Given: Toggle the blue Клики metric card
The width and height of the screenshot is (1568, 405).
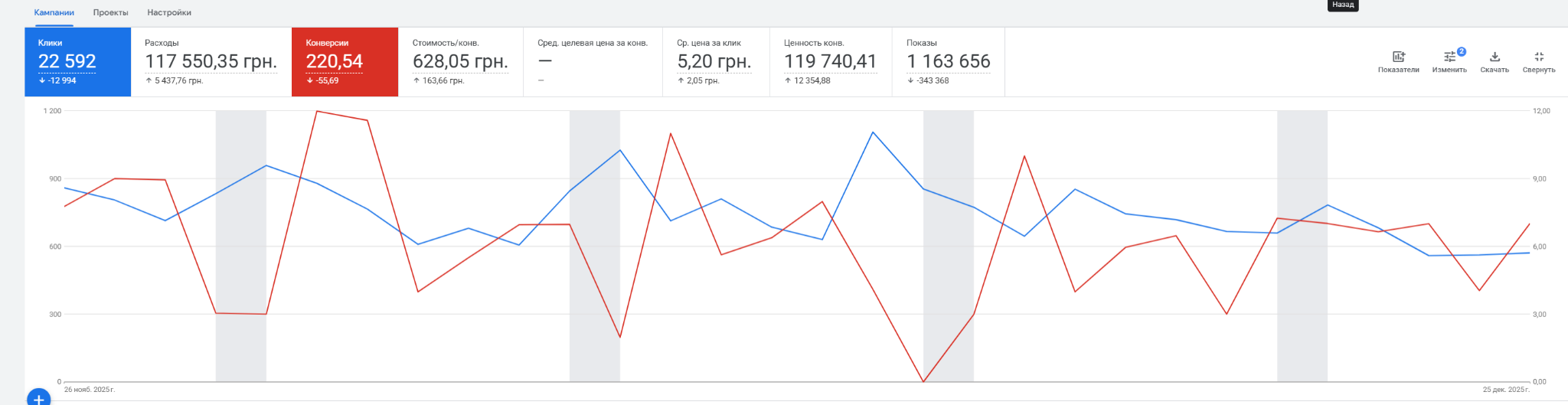Looking at the screenshot, I should (77, 62).
